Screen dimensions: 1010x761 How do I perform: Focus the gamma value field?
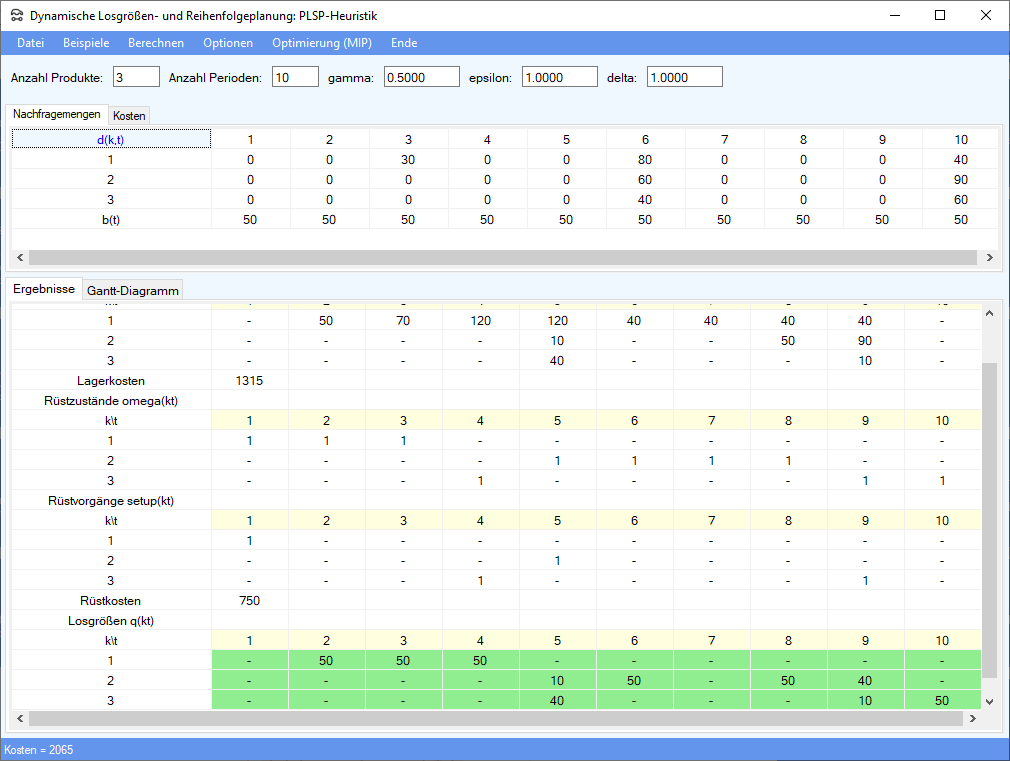coord(421,78)
